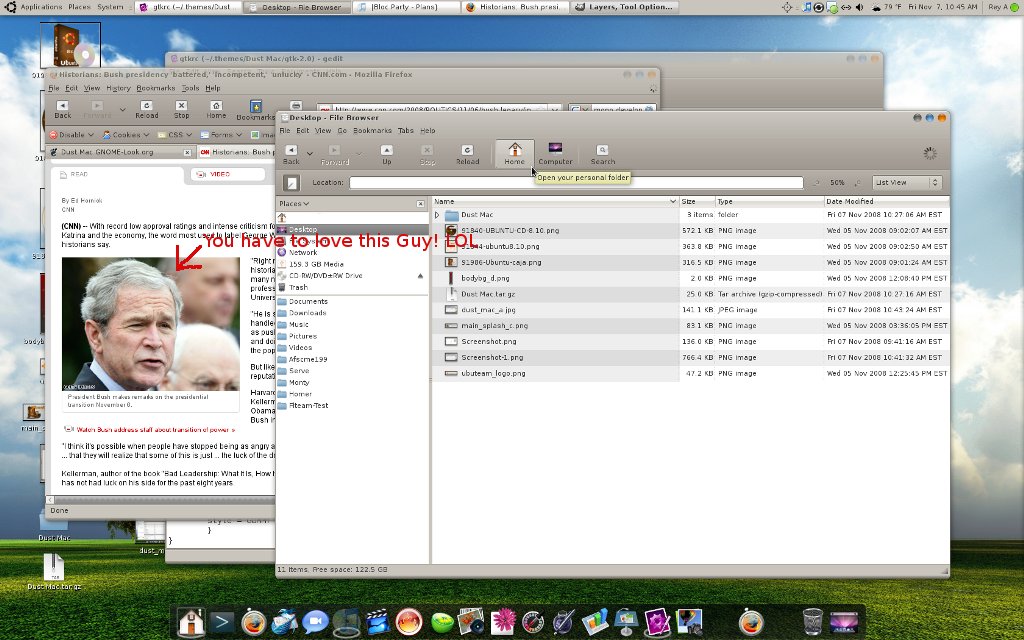
Task: Expand the Dust Mac folder tree arrow
Action: [438, 215]
